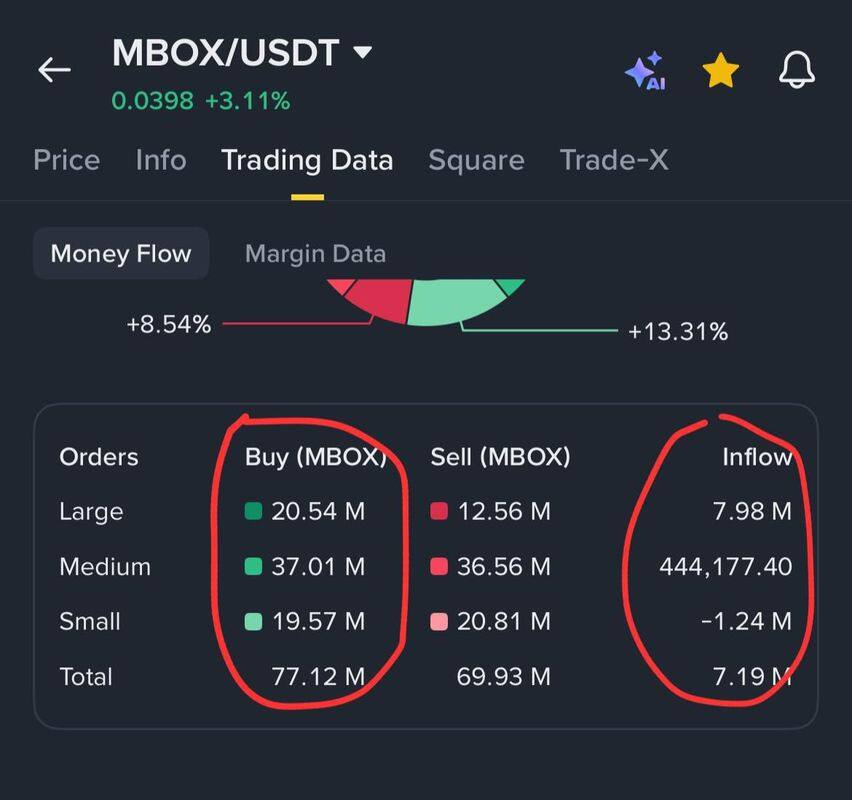Open the Trade-X tab
This screenshot has height=800, width=852.
pos(614,160)
